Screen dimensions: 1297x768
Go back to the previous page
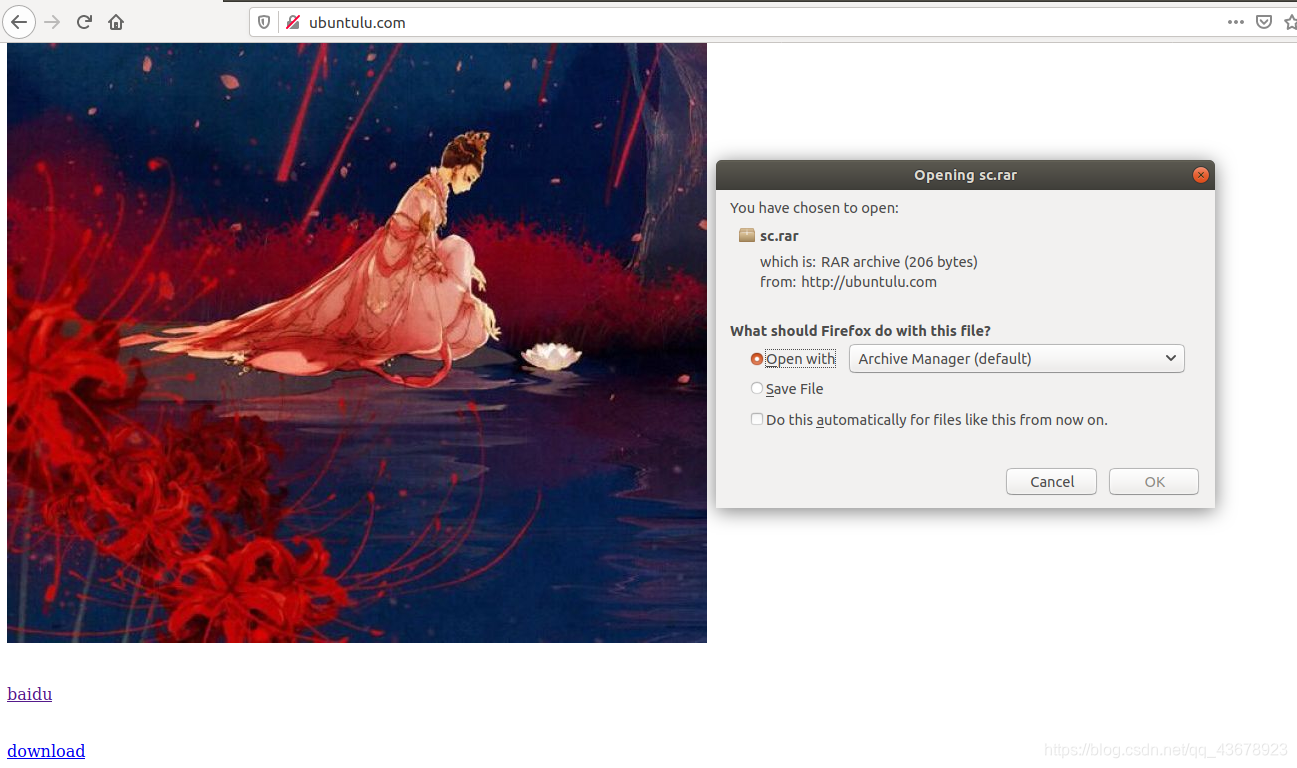[x=19, y=22]
